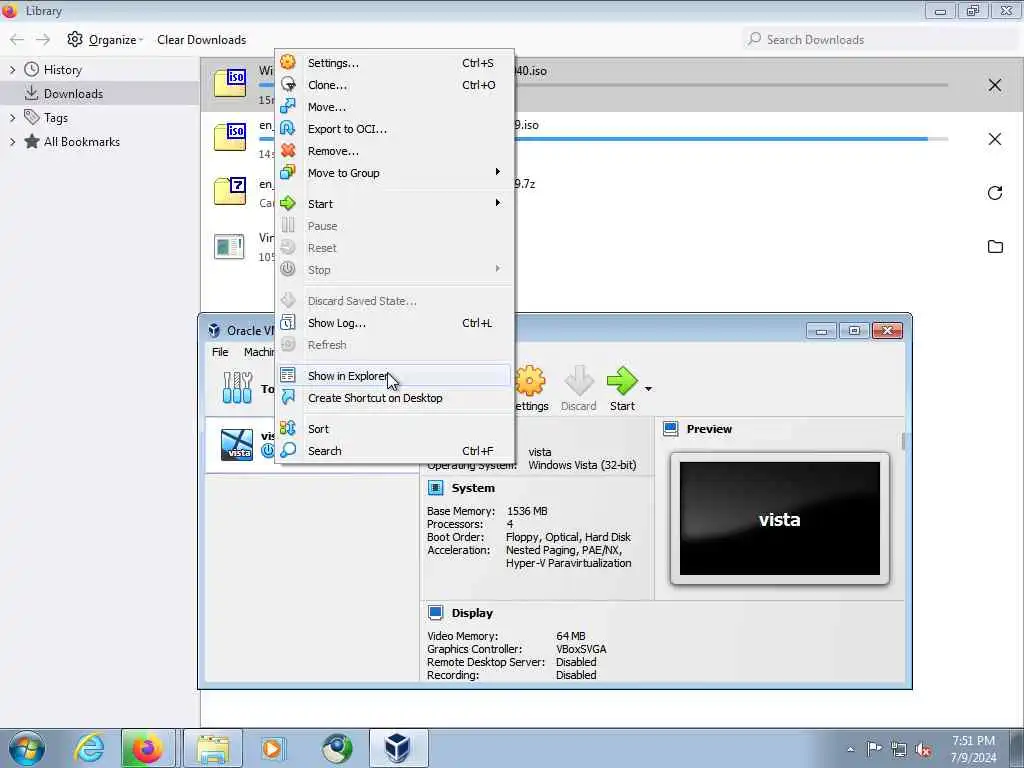Click the Export to OCI icon
This screenshot has height=768, width=1024.
288,129
